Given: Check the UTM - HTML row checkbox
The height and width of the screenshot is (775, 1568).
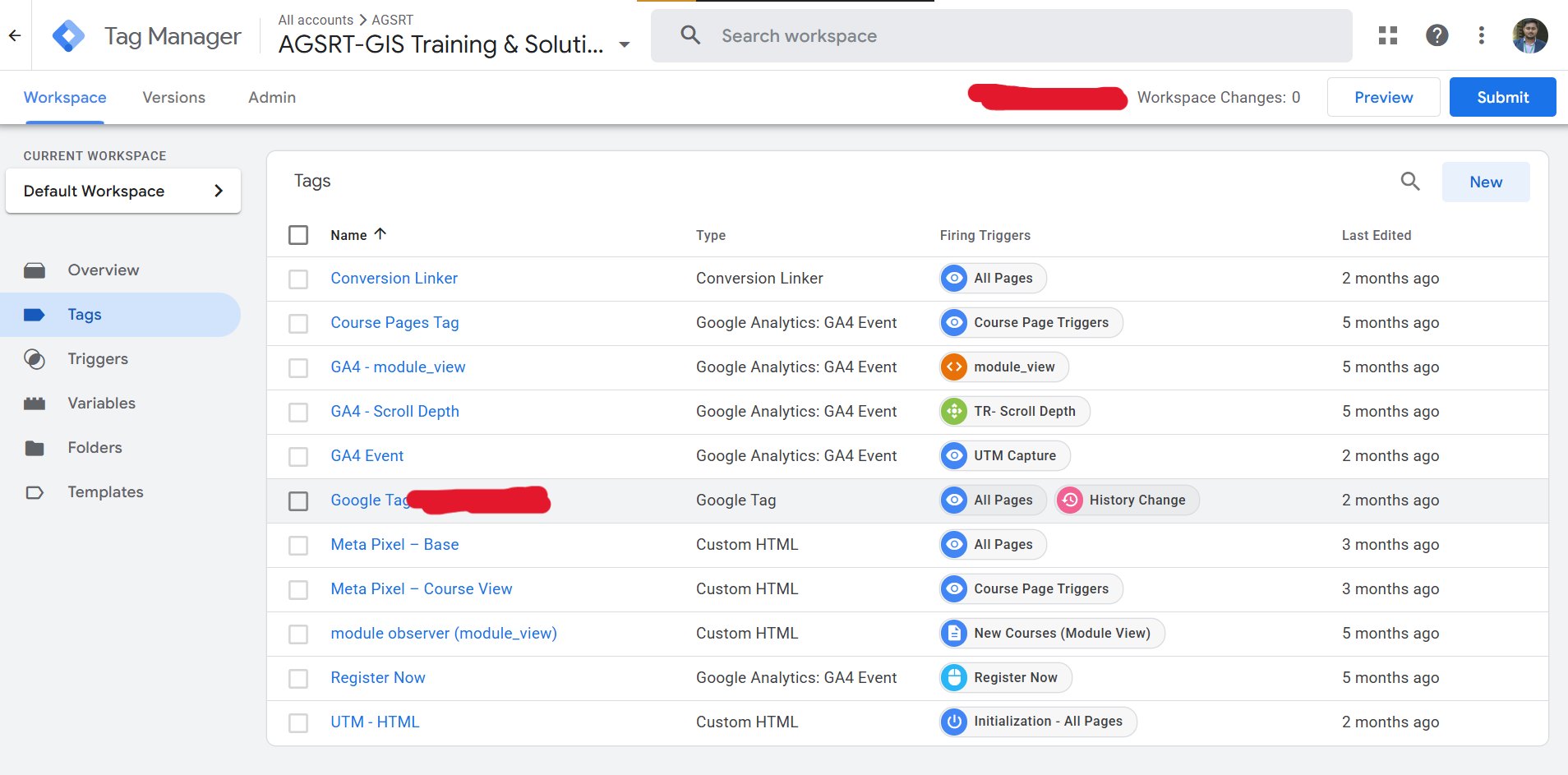Looking at the screenshot, I should 298,723.
